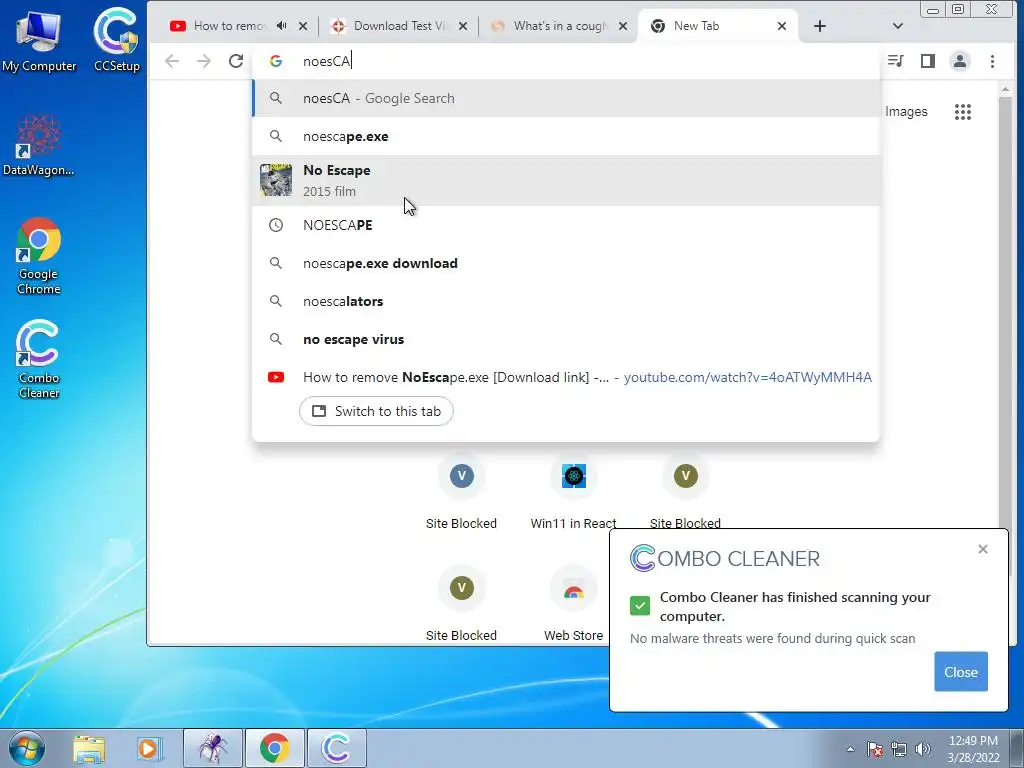Open the Action Center flag icon
The image size is (1024, 768).
tap(874, 749)
